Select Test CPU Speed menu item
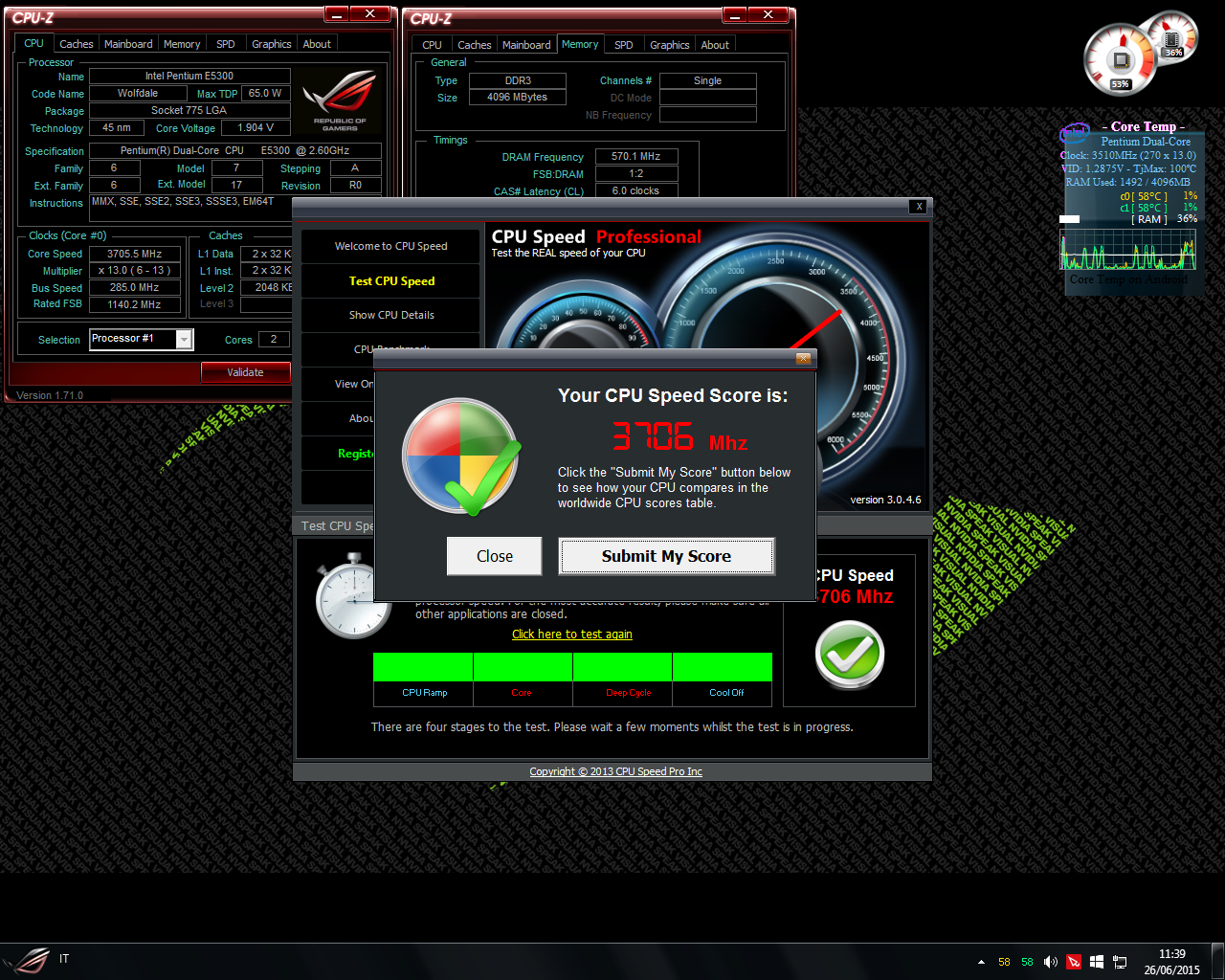Screen dimensions: 1225x980 coord(390,280)
